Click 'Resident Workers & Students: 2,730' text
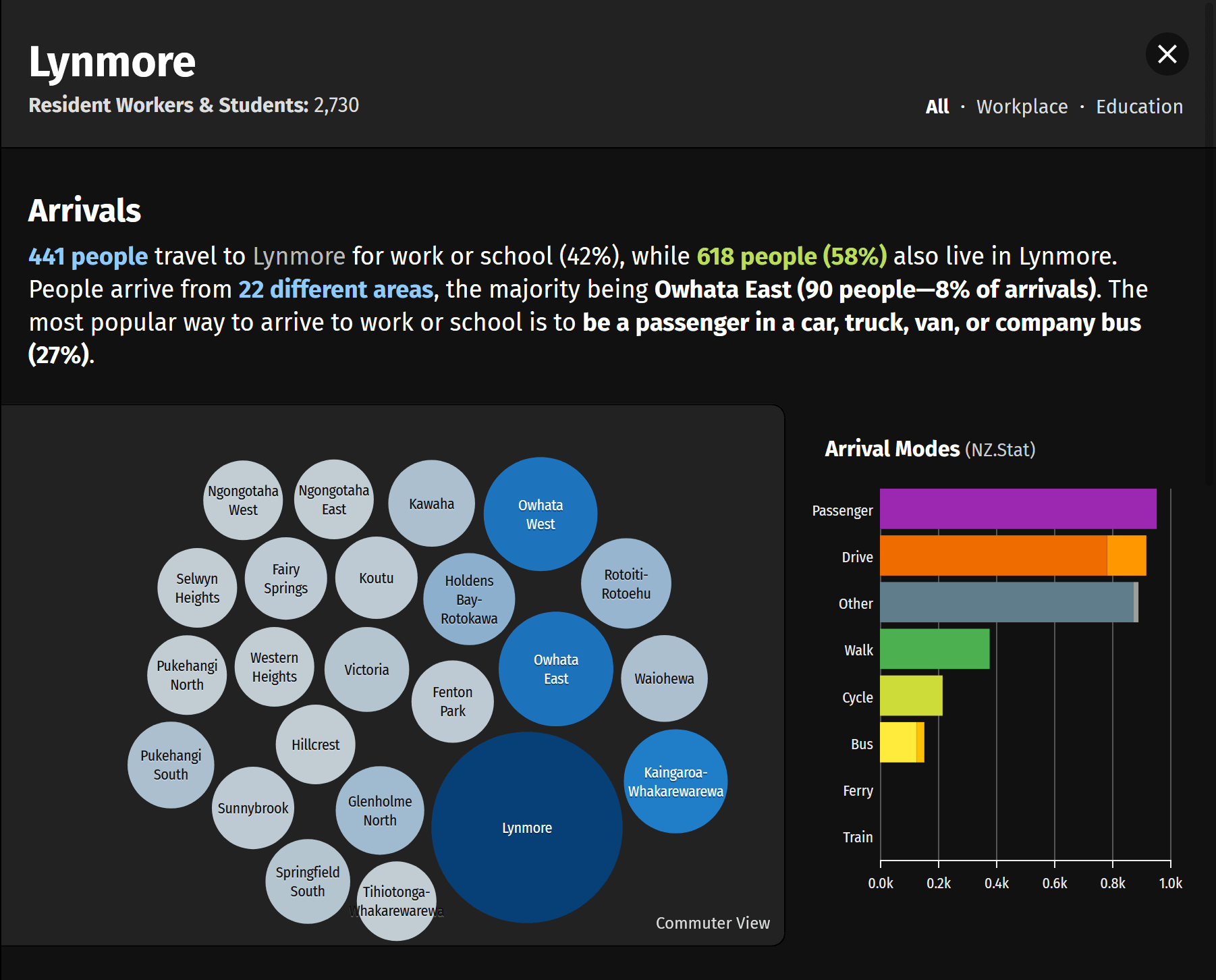The height and width of the screenshot is (980, 1216). tap(194, 105)
